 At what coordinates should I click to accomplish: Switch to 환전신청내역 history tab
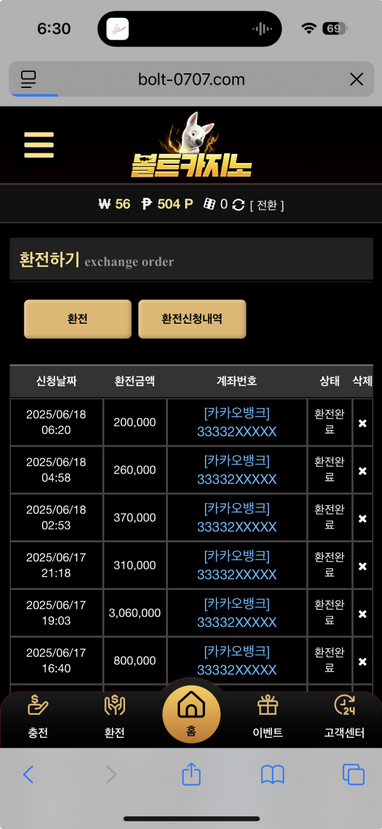pos(192,319)
